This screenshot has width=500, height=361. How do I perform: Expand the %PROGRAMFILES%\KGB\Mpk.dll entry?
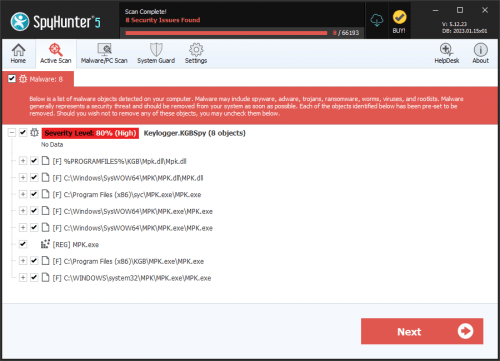(x=23, y=161)
